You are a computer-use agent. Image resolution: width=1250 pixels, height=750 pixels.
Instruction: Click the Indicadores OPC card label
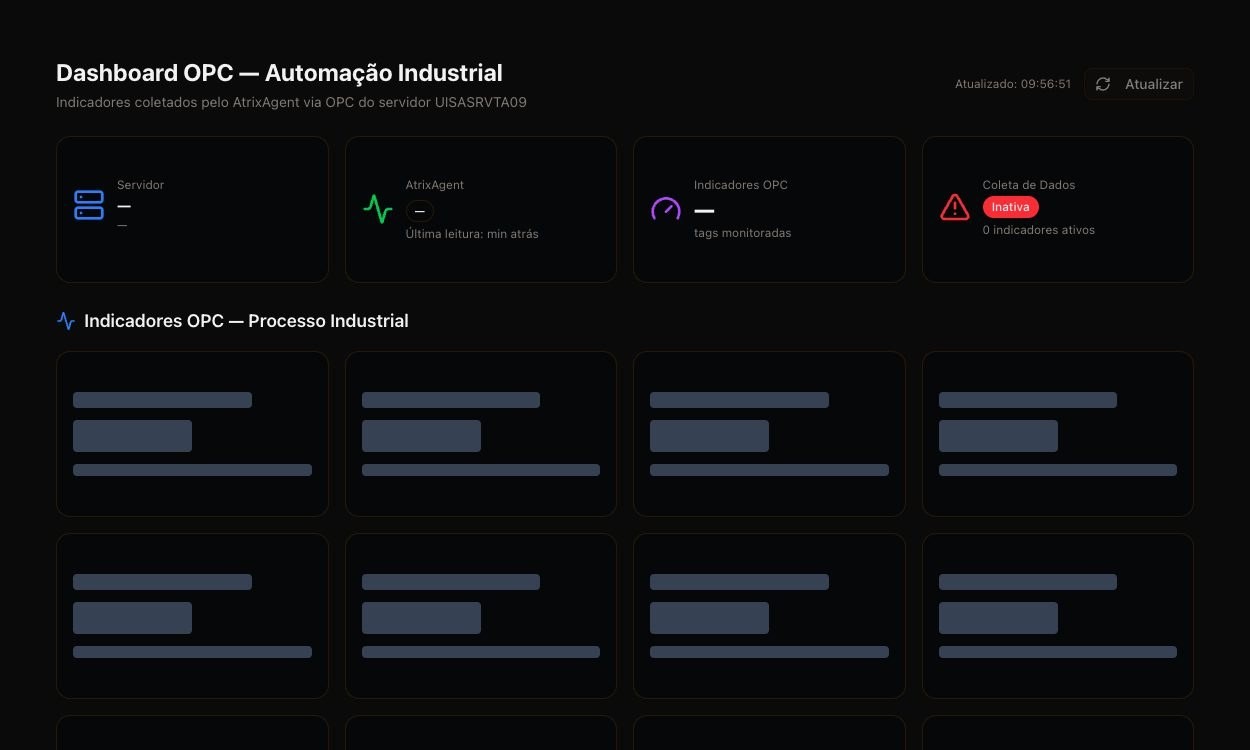[741, 185]
